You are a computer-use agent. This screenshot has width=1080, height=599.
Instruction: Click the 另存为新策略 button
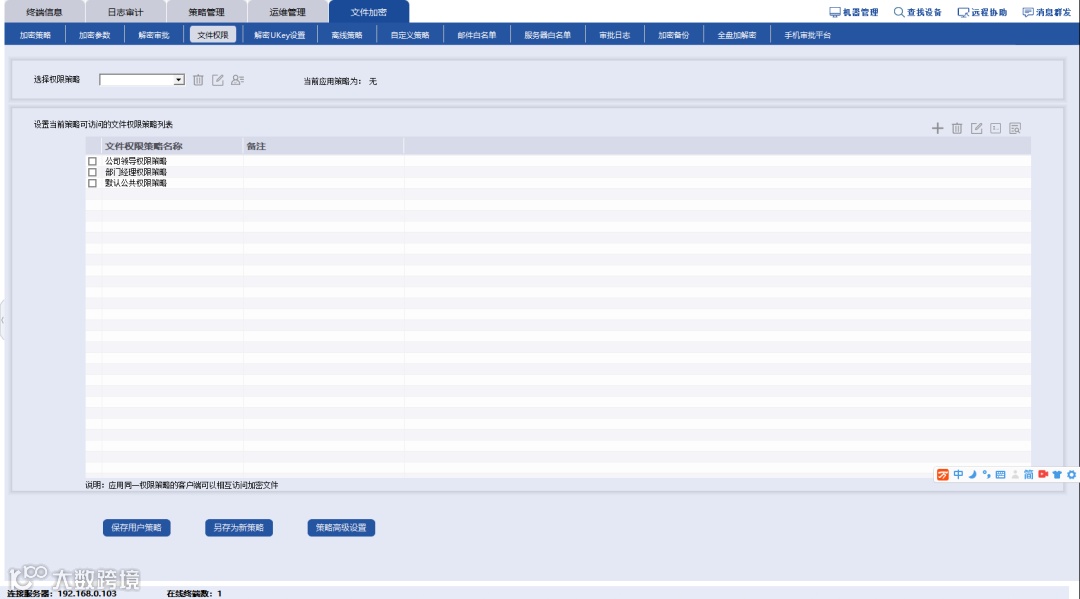[x=238, y=527]
